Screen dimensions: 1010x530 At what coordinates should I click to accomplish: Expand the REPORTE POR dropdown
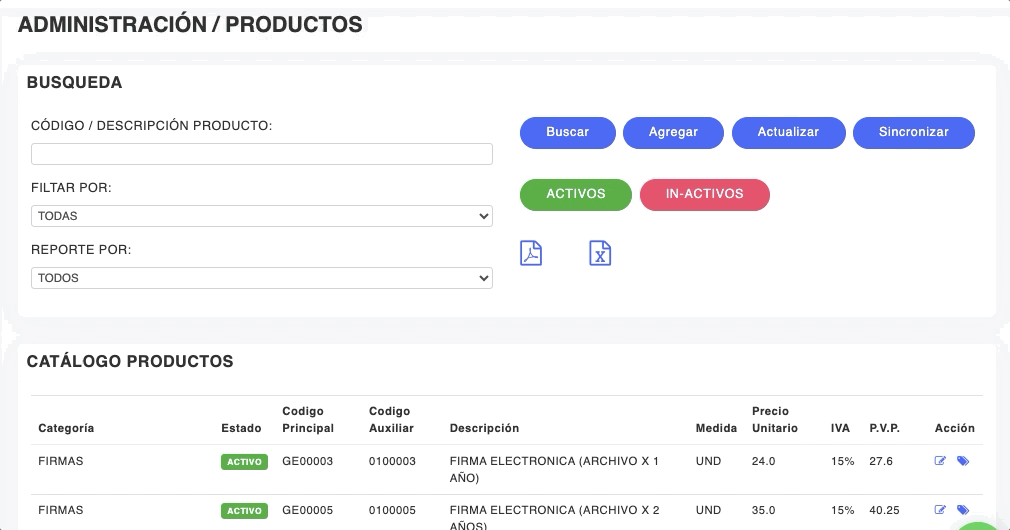tap(262, 278)
